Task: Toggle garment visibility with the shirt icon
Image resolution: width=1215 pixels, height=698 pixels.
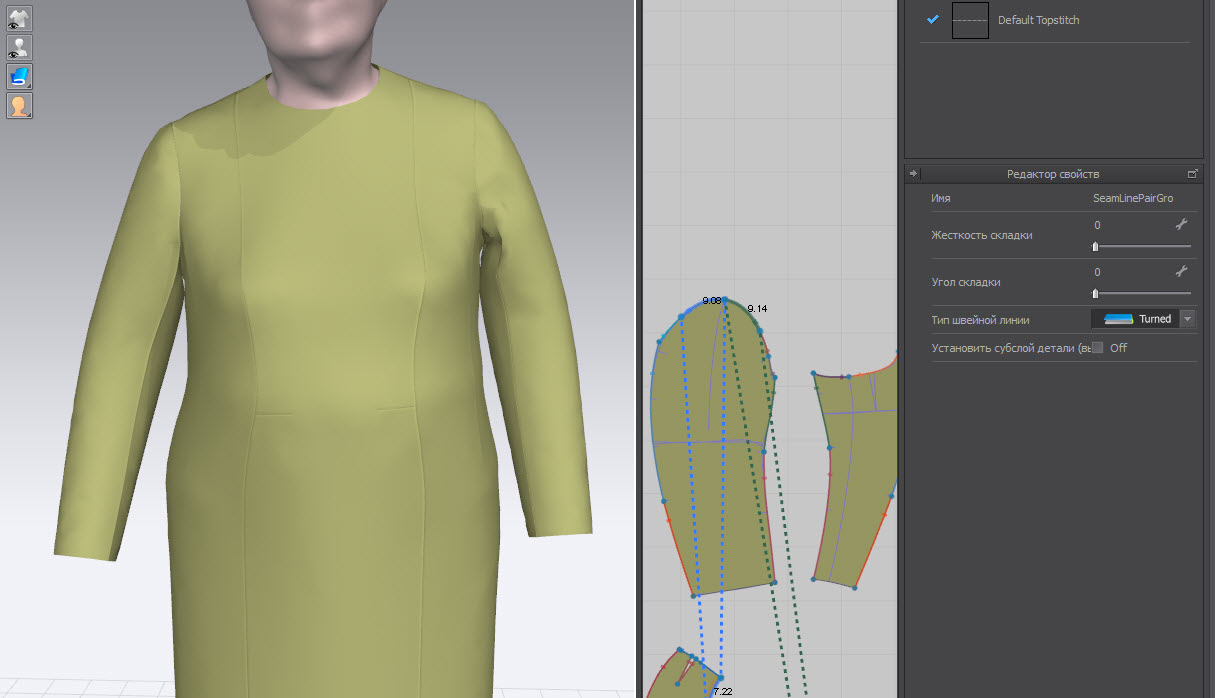Action: pyautogui.click(x=20, y=18)
